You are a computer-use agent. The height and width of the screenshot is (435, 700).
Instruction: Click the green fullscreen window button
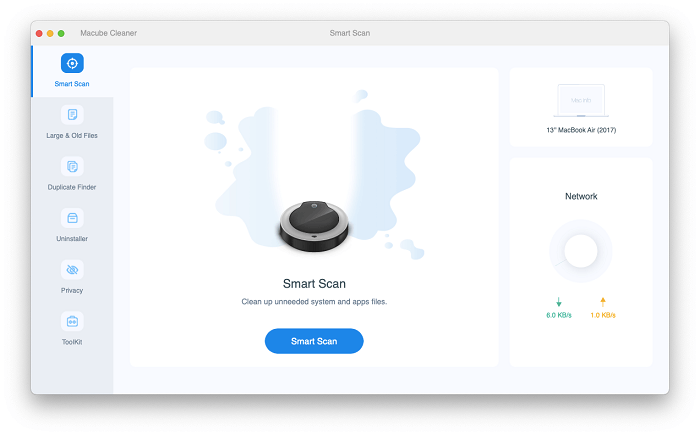[x=61, y=33]
